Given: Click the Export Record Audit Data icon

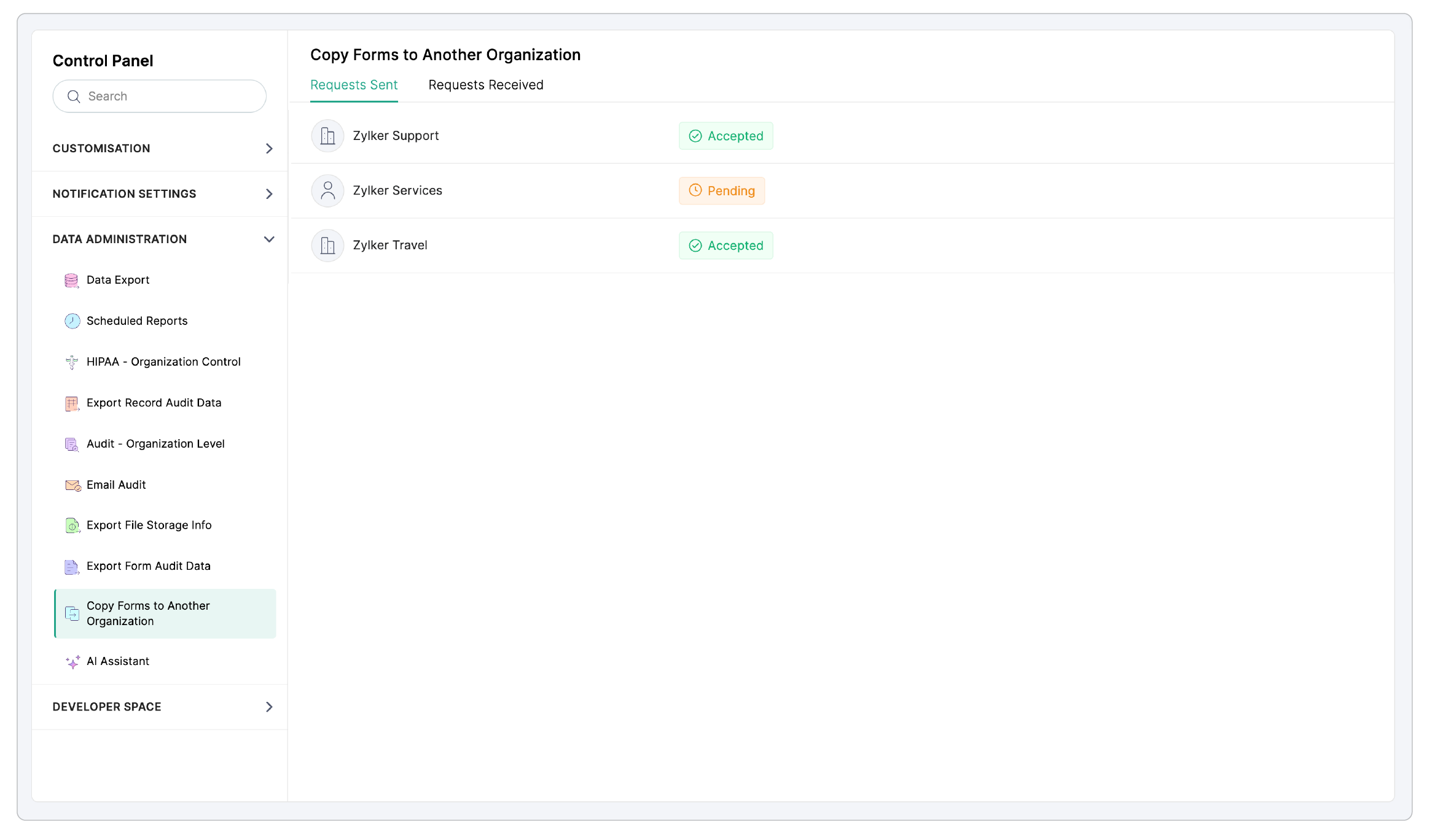Looking at the screenshot, I should [x=72, y=403].
